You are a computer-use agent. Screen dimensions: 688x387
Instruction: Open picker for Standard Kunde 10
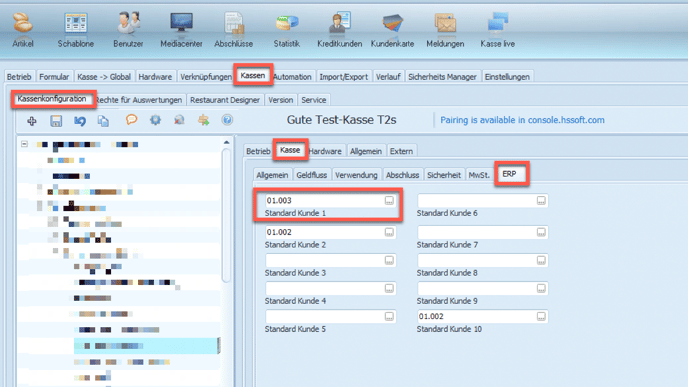click(x=541, y=316)
